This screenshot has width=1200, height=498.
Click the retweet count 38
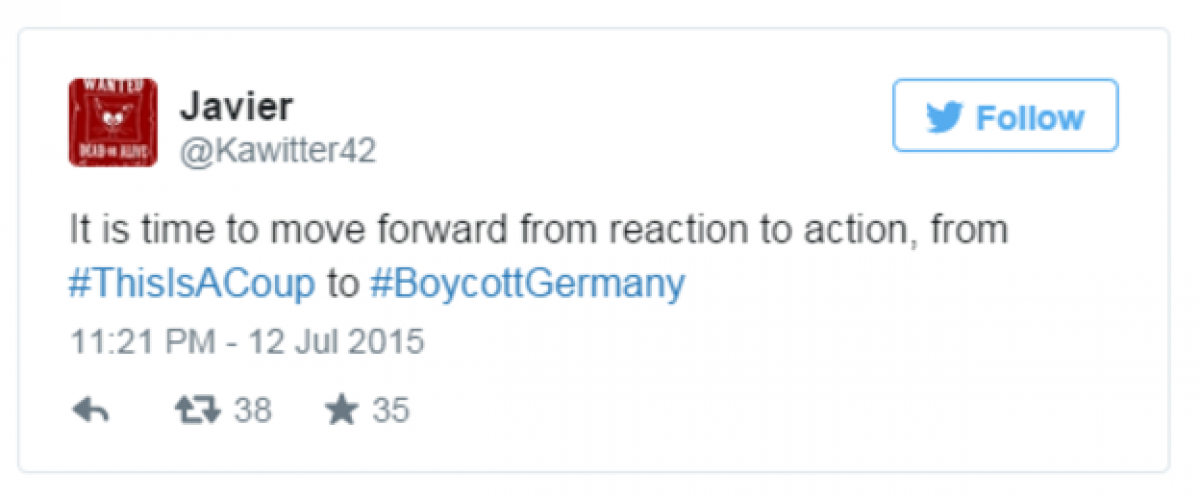252,410
